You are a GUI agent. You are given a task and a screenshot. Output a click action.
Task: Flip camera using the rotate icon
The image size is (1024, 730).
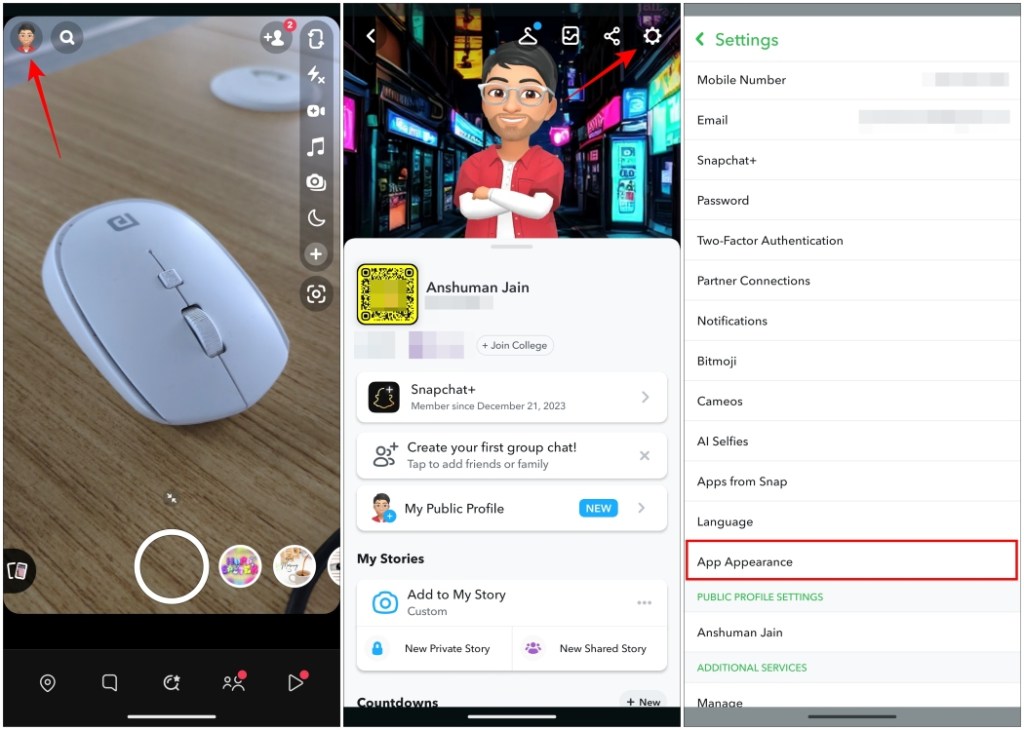pos(316,39)
